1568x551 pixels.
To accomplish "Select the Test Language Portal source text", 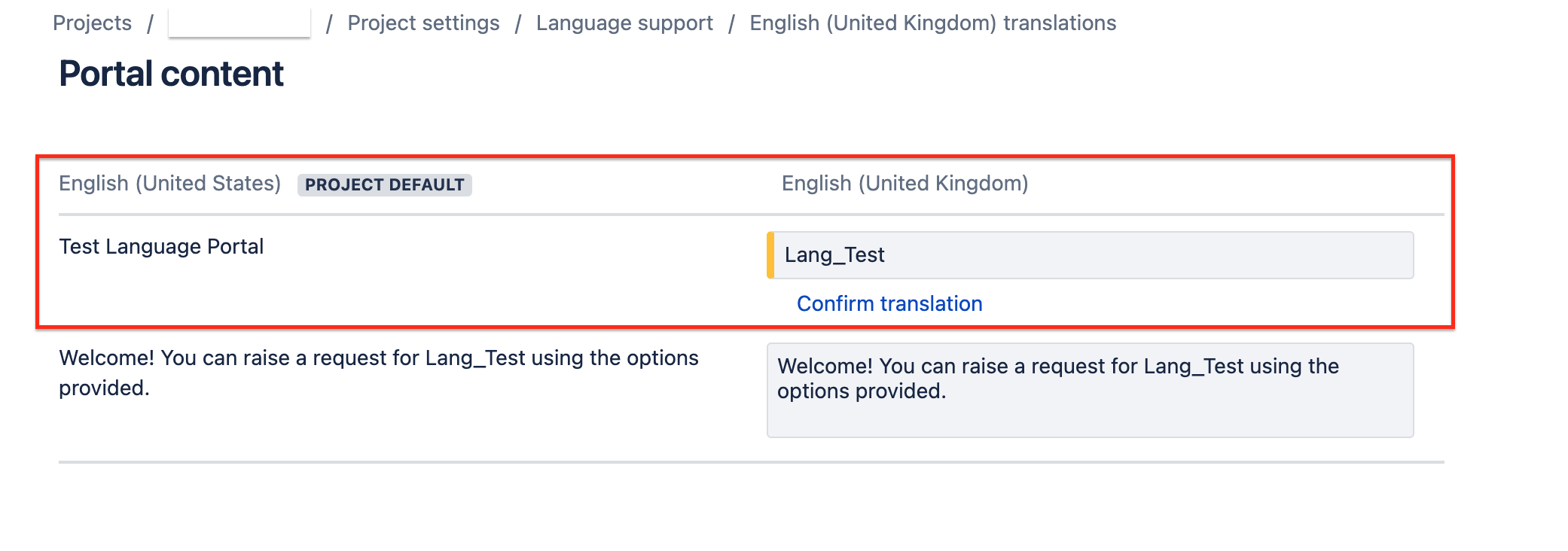I will (x=162, y=246).
